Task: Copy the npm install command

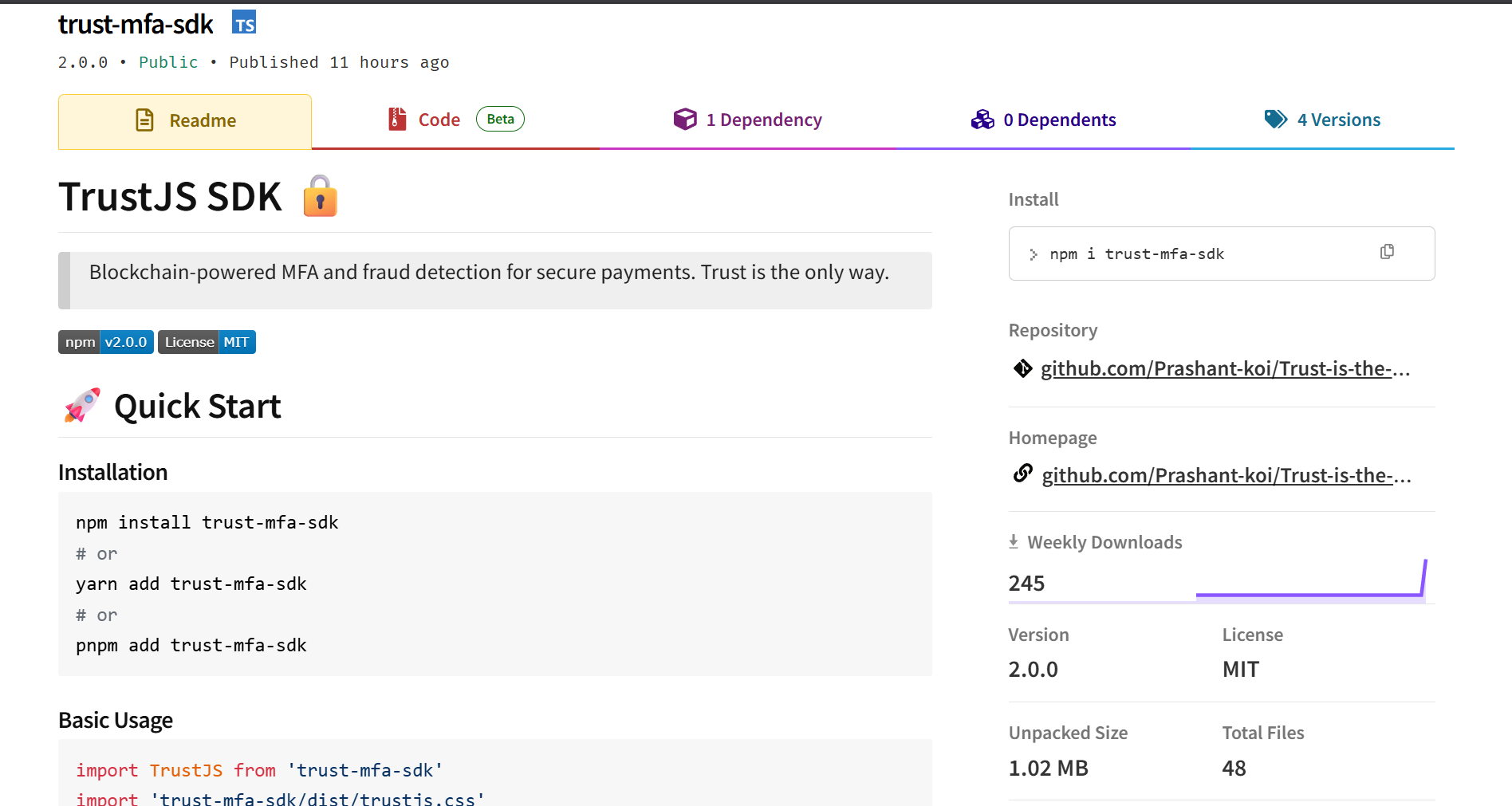Action: 1387,252
